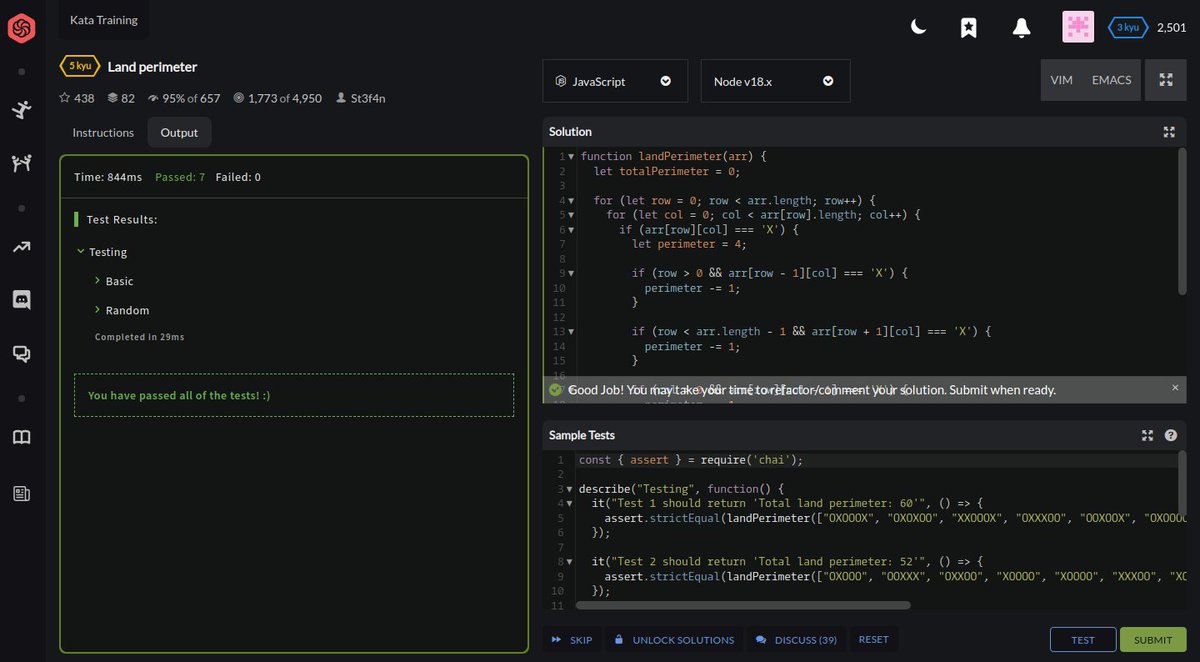
Task: Open the user profile avatar
Action: [1078, 27]
